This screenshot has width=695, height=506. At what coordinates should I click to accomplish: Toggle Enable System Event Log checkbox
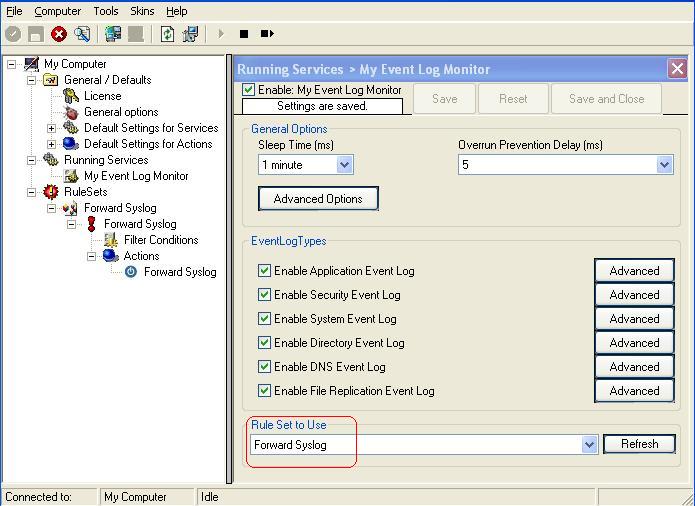(x=264, y=319)
